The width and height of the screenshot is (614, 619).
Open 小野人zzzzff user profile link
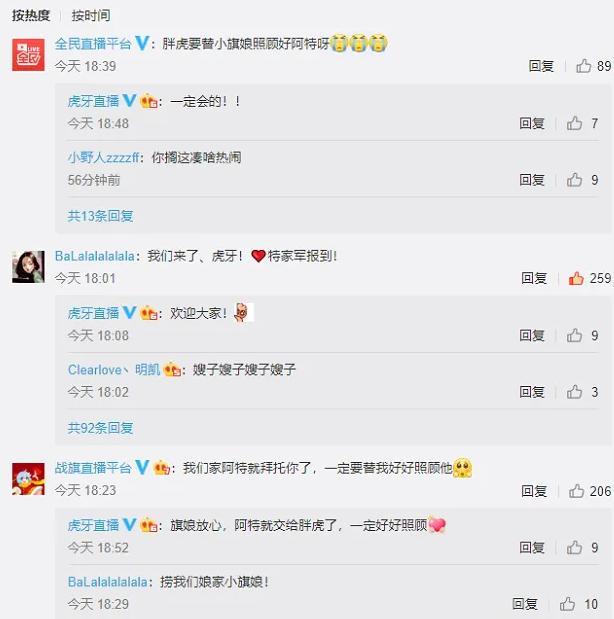point(103,158)
